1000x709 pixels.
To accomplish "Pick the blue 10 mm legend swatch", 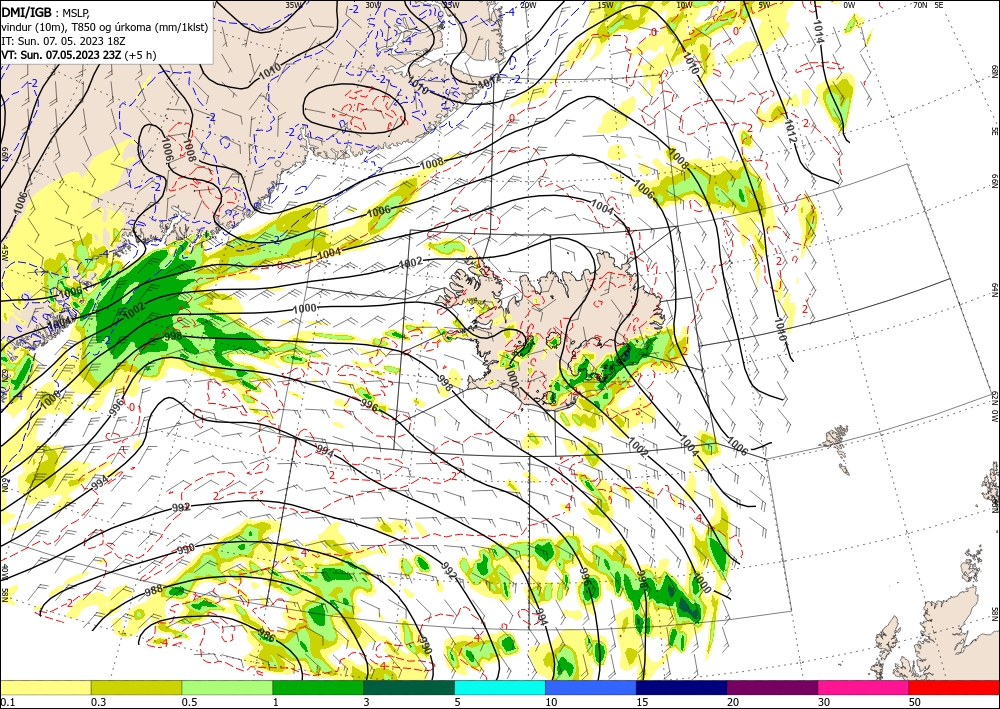I will (x=591, y=687).
